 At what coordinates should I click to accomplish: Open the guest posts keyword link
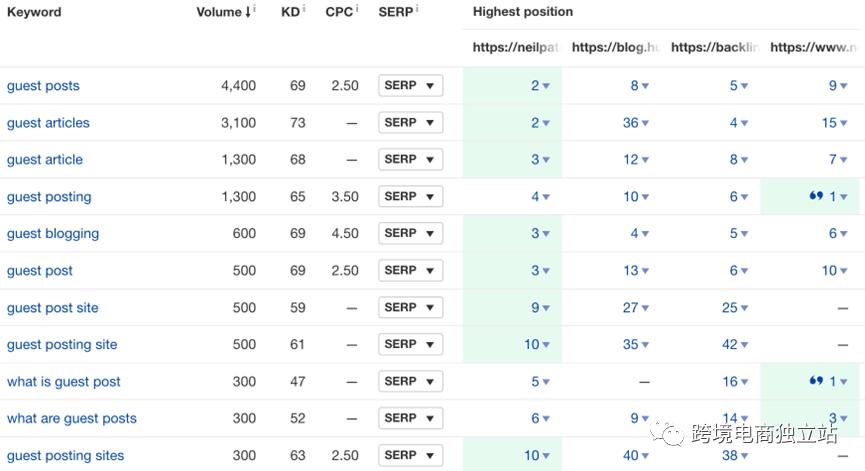pos(43,86)
